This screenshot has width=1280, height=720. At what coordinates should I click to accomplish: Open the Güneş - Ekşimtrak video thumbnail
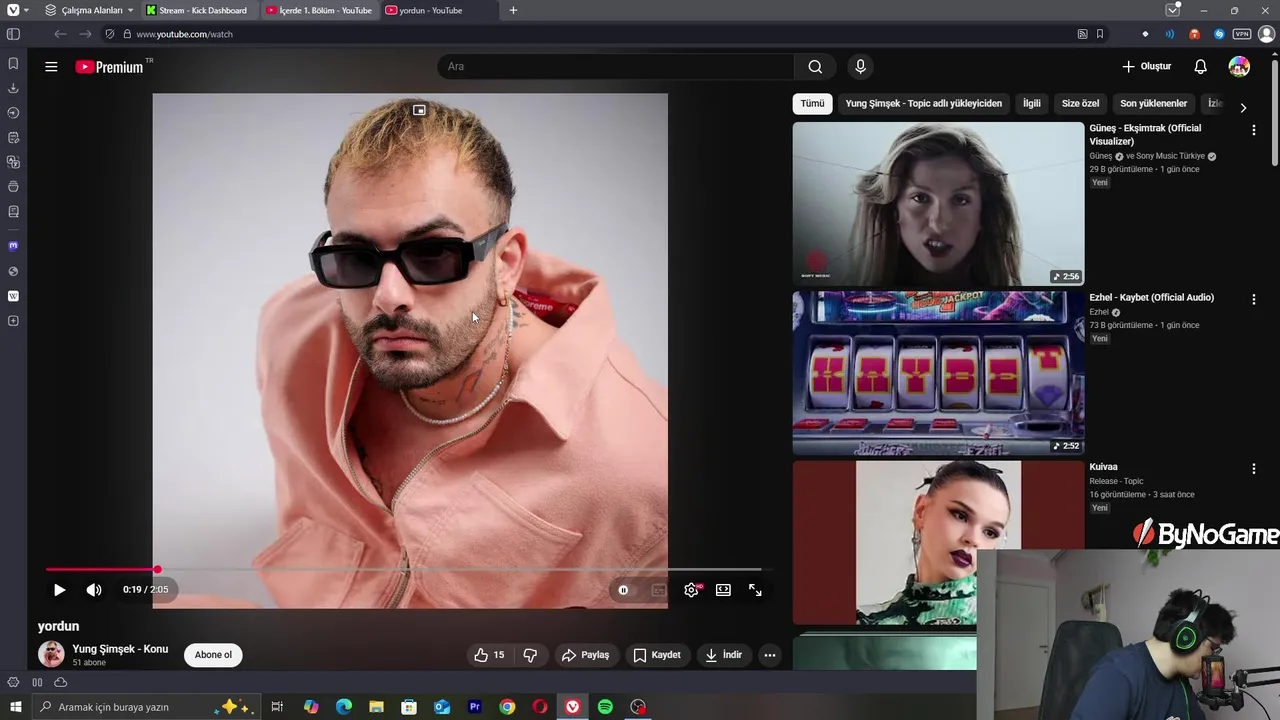coord(938,204)
